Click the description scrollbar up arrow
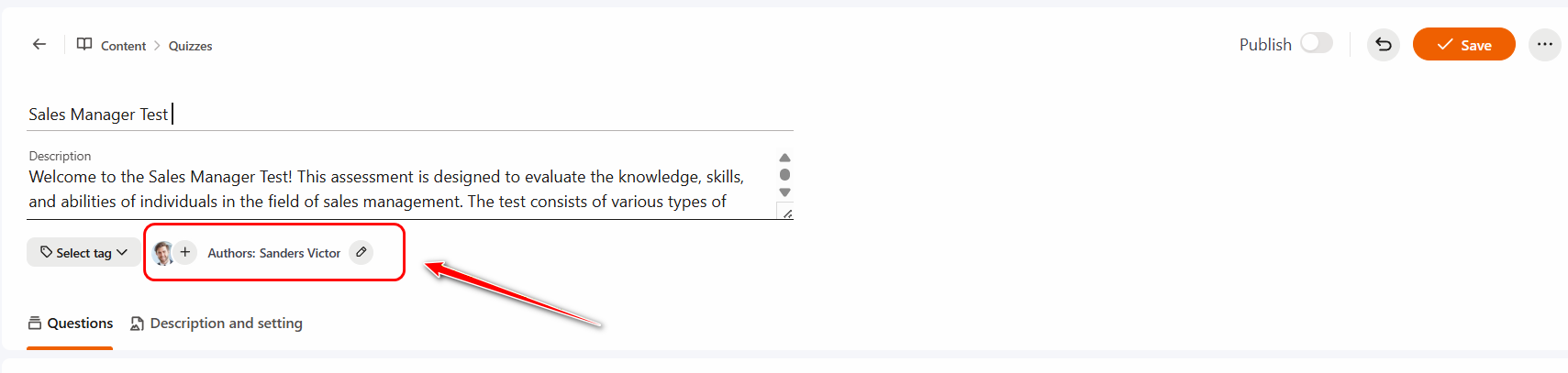 point(784,158)
